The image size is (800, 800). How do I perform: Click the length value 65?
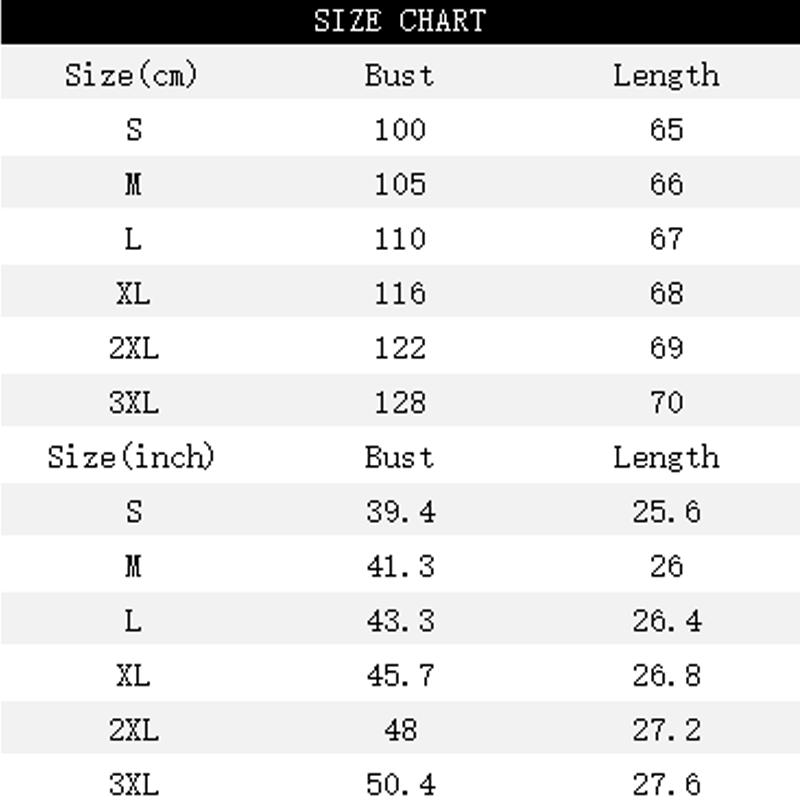click(x=665, y=130)
